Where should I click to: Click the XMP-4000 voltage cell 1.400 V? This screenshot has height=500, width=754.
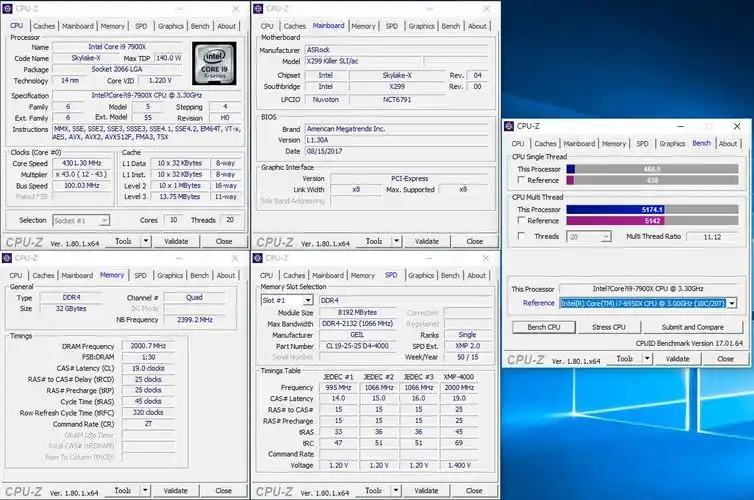(x=459, y=465)
